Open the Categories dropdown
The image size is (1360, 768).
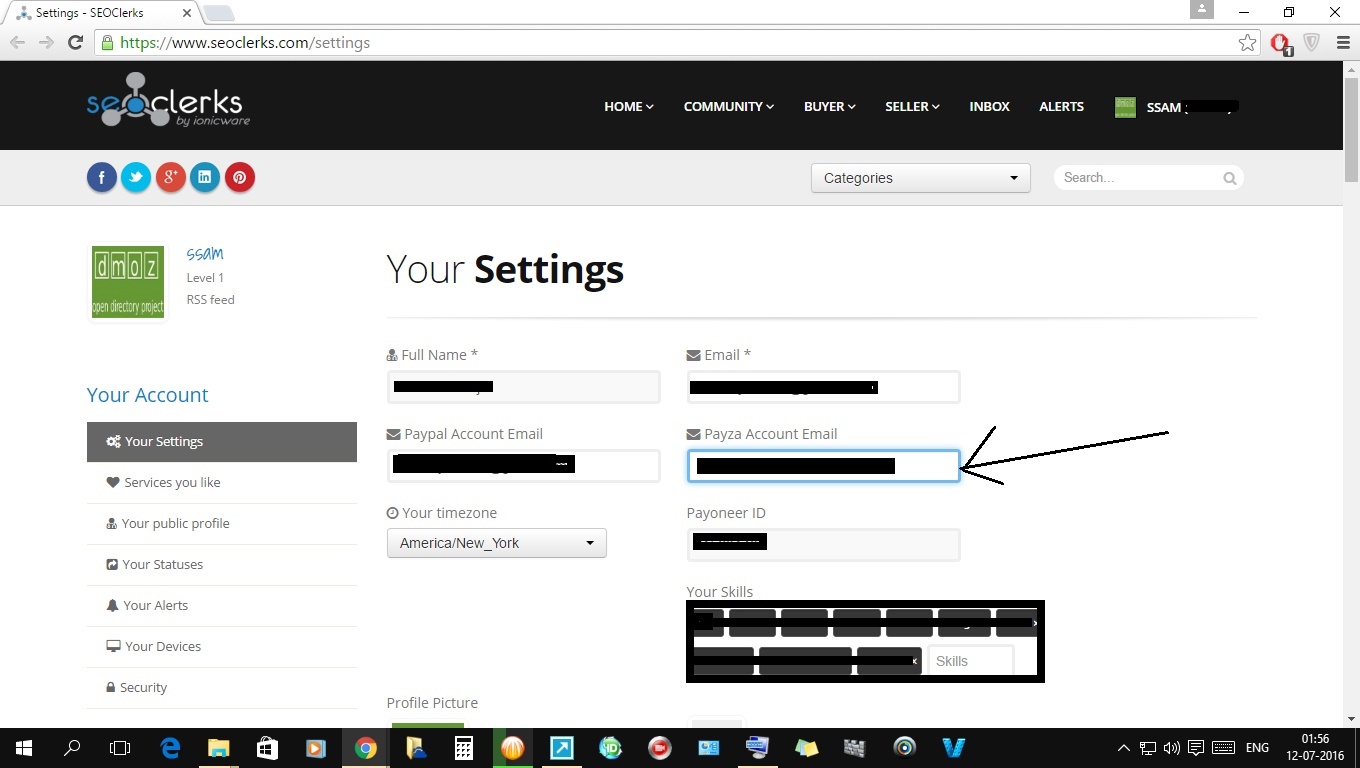(x=921, y=178)
